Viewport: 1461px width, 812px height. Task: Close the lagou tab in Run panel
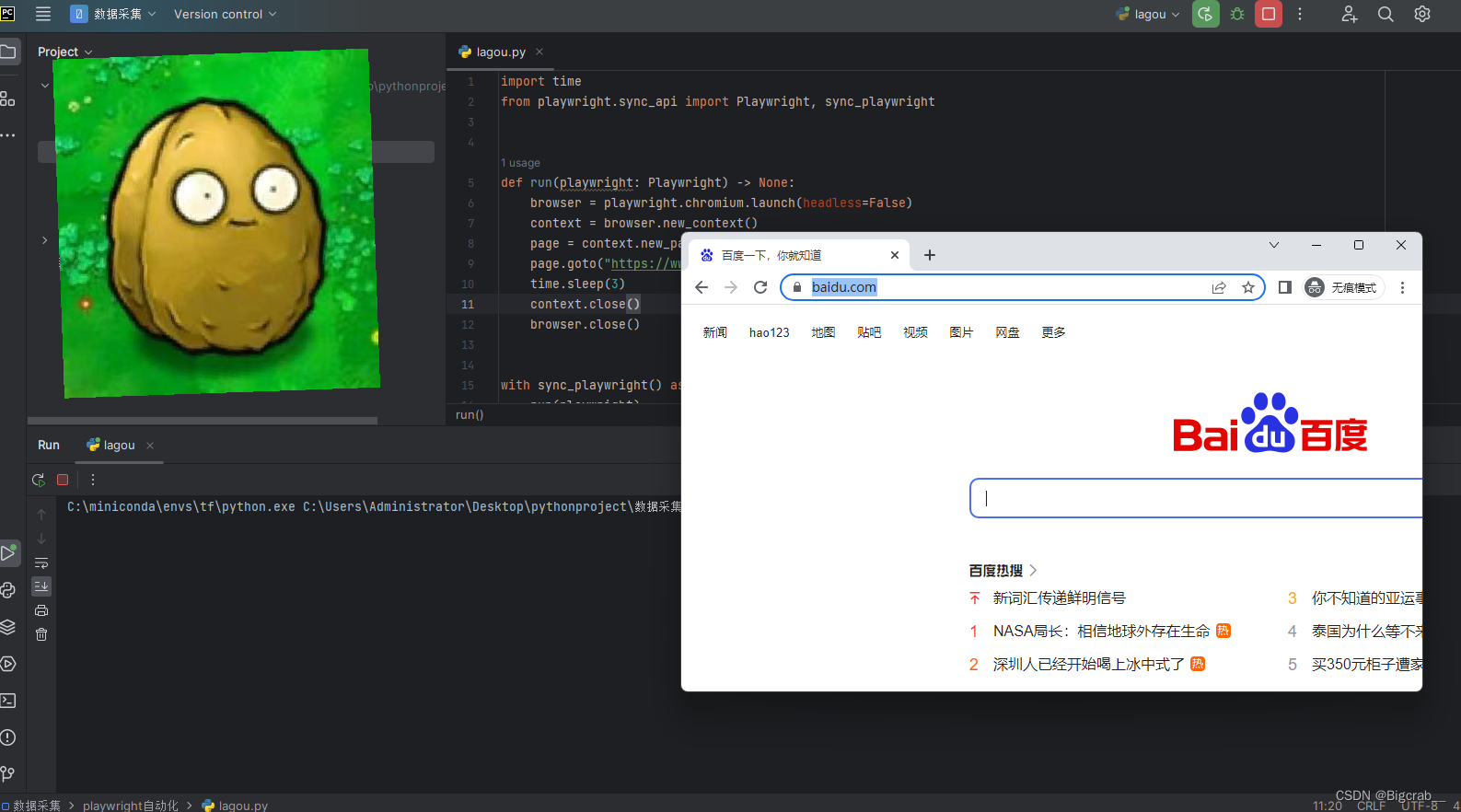[x=150, y=446]
